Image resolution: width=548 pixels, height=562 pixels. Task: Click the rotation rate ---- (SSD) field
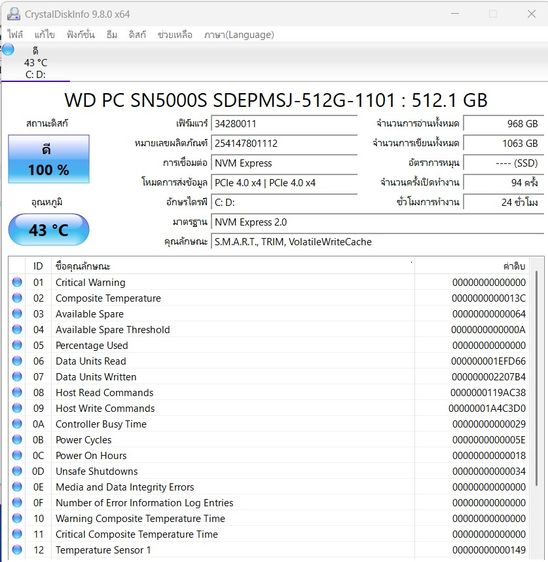(504, 163)
